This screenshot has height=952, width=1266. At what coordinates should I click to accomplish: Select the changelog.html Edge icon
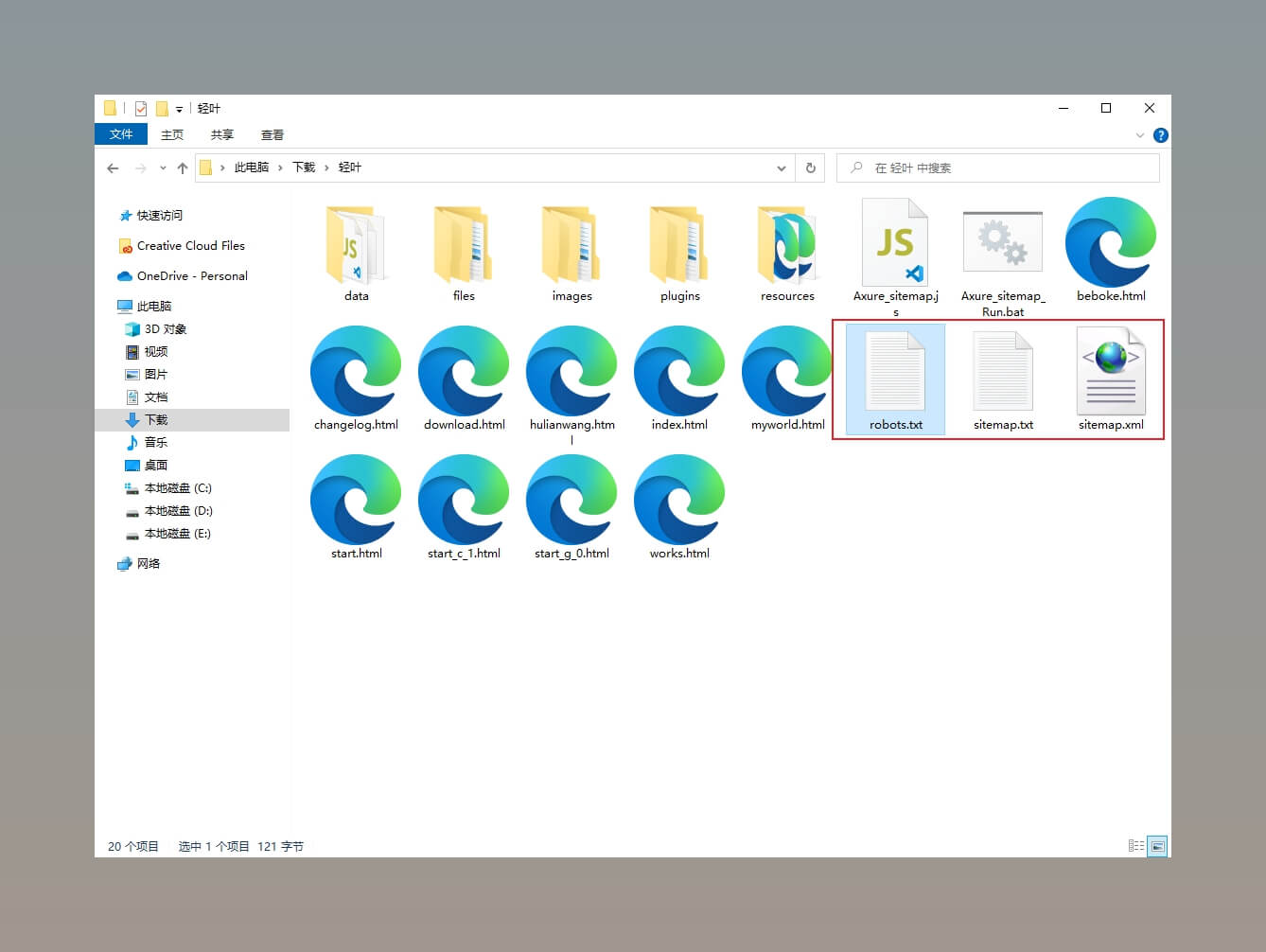point(356,371)
